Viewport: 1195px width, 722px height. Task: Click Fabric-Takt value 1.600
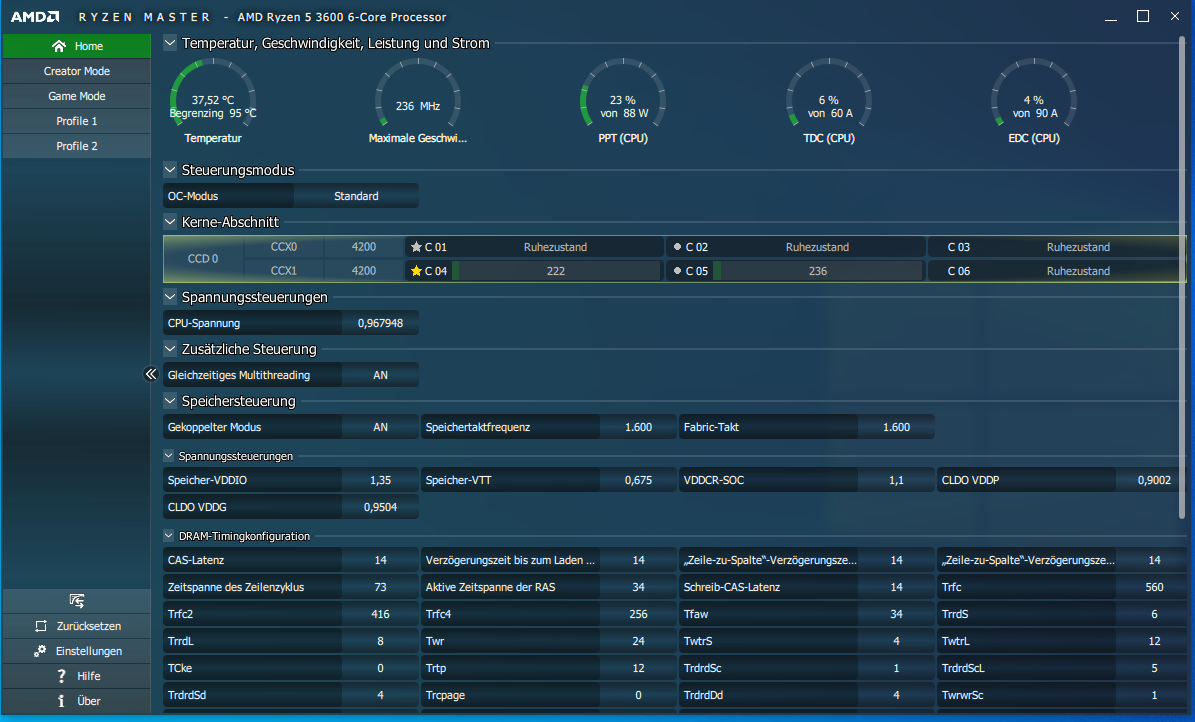(896, 427)
